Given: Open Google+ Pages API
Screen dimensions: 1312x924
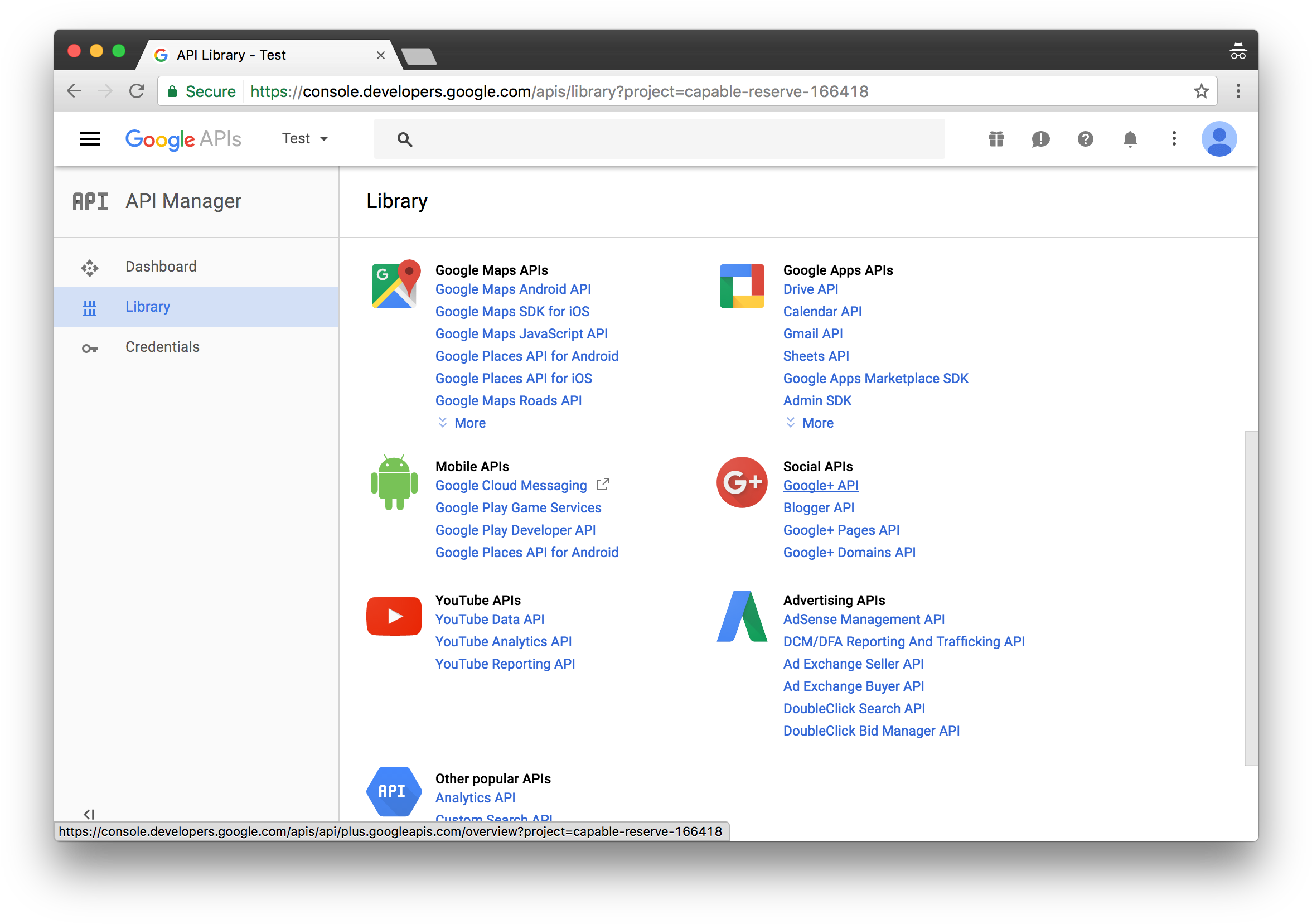Looking at the screenshot, I should (842, 530).
